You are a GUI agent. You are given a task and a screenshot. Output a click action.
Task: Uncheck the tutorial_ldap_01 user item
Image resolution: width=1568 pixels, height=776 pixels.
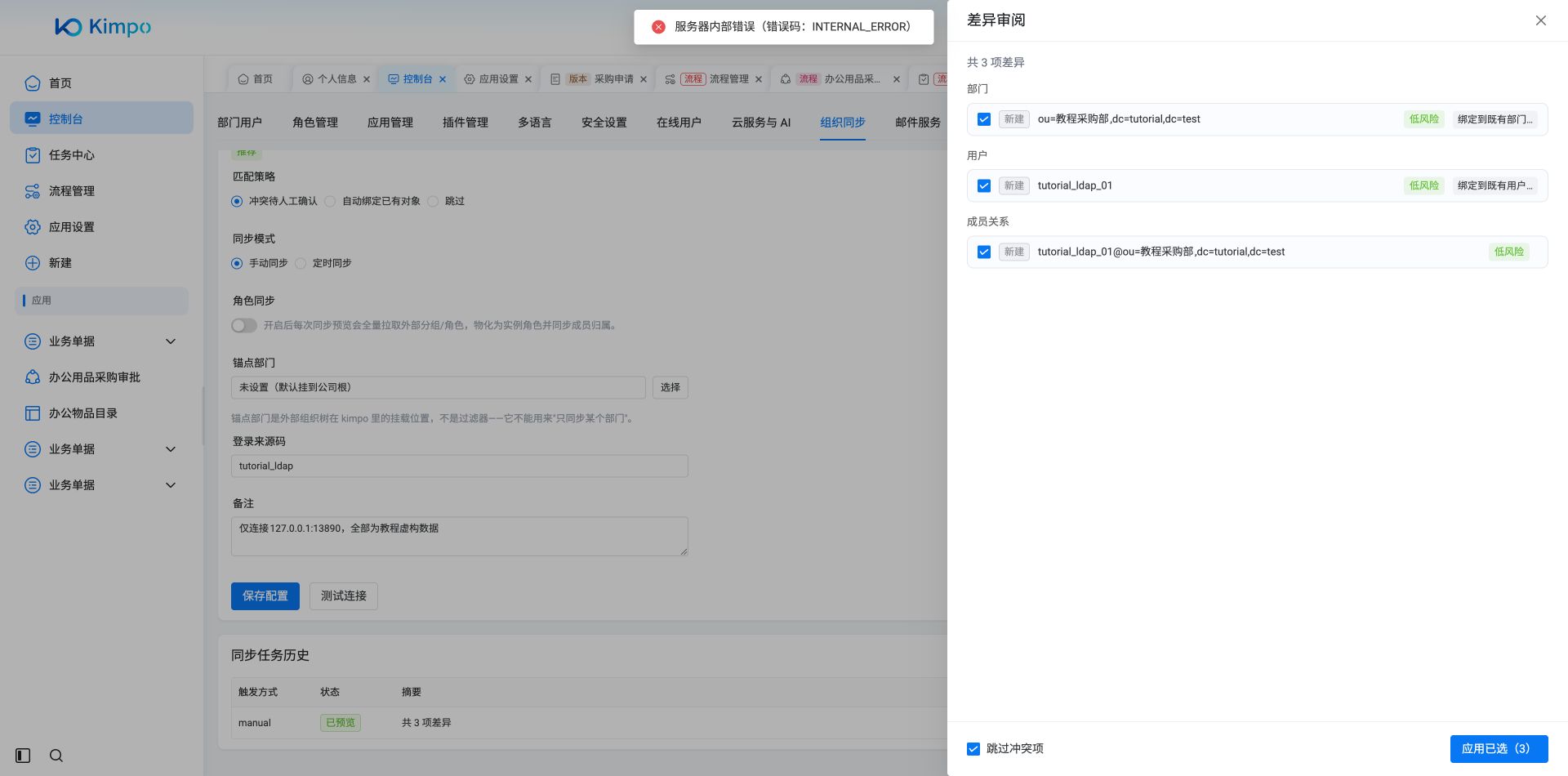[x=984, y=186]
